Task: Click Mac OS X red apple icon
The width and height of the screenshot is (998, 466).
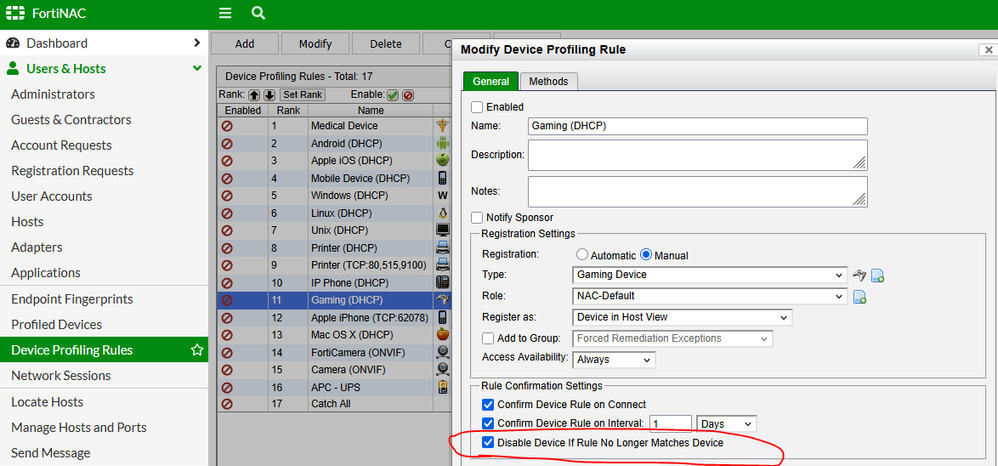Action: (x=442, y=334)
